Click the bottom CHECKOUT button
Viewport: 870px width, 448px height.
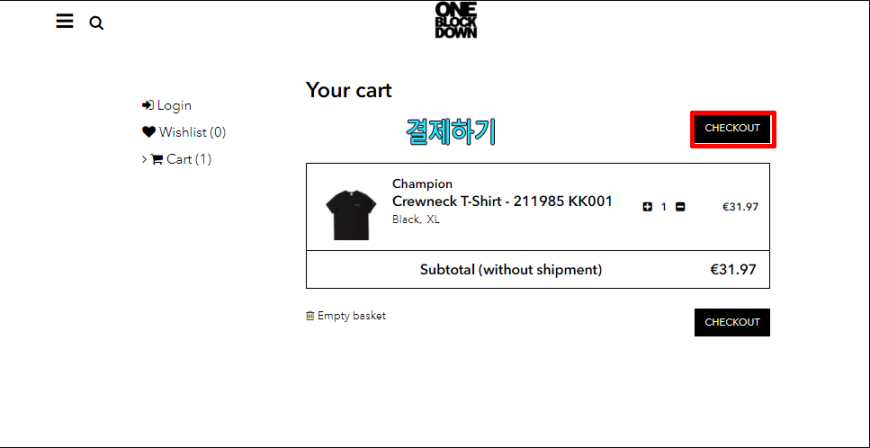pos(732,323)
